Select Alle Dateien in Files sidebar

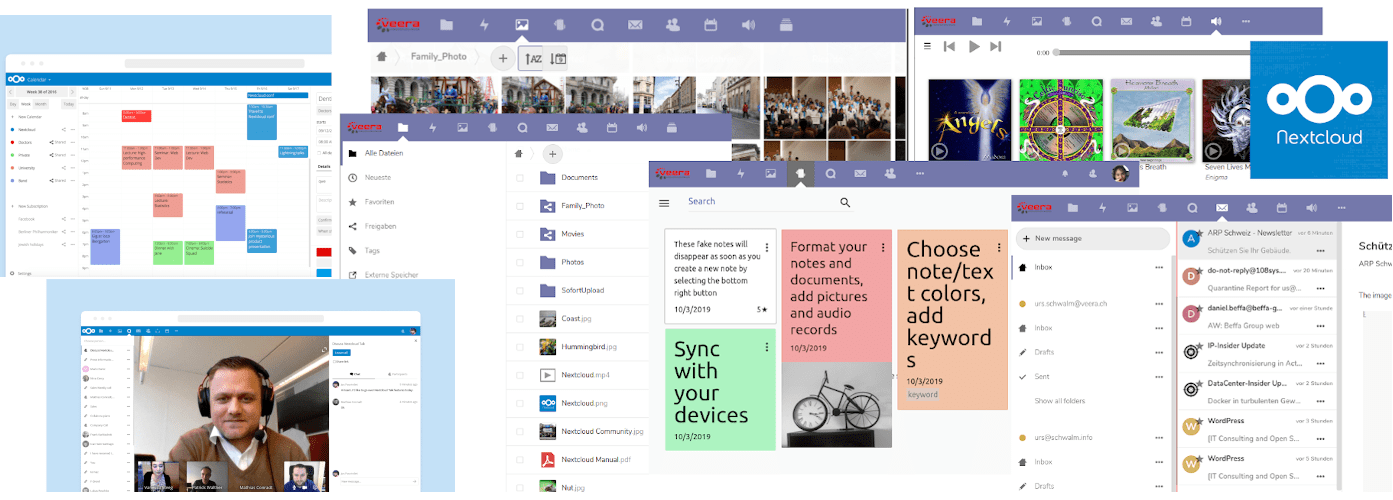384,153
